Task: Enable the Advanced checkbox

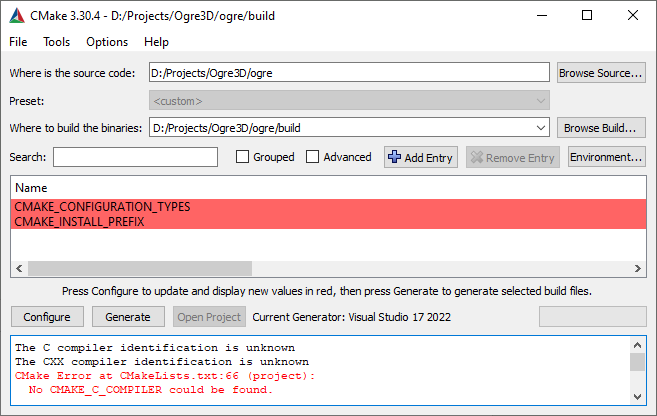Action: click(312, 157)
